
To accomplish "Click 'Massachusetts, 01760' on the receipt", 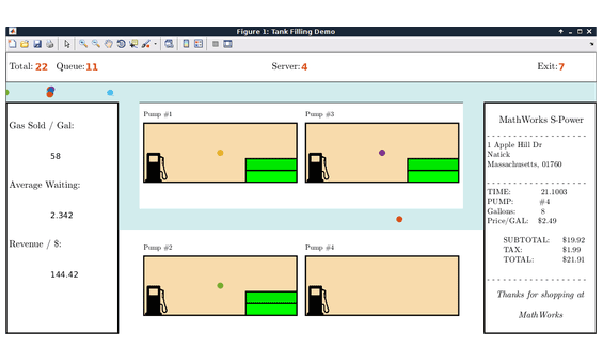I will 524,164.
